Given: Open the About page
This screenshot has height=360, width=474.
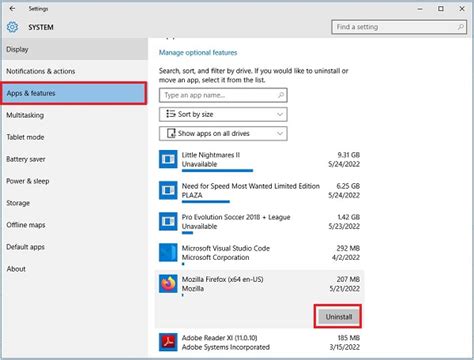Looking at the screenshot, I should [75, 269].
